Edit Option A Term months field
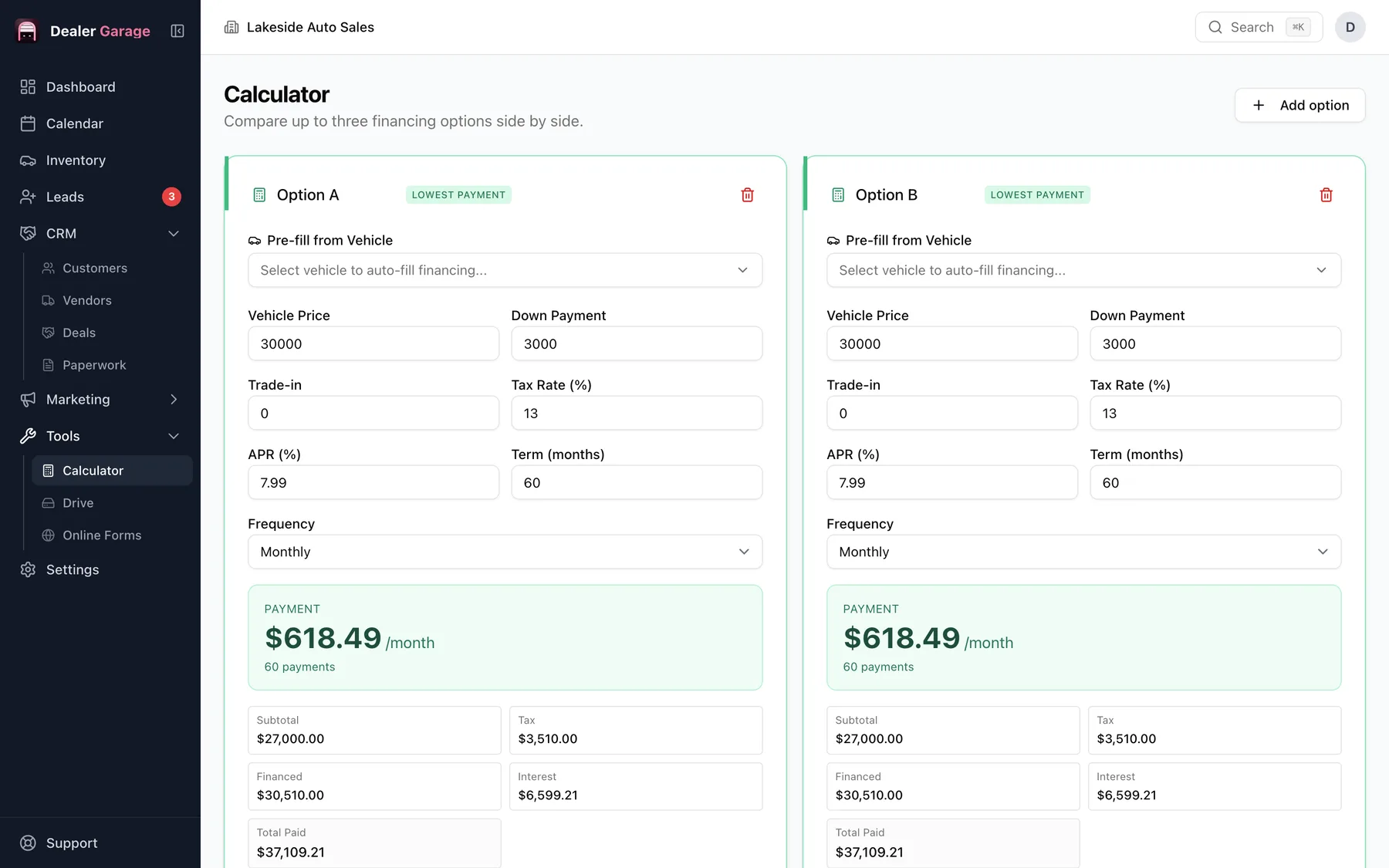This screenshot has height=868, width=1389. click(x=637, y=482)
